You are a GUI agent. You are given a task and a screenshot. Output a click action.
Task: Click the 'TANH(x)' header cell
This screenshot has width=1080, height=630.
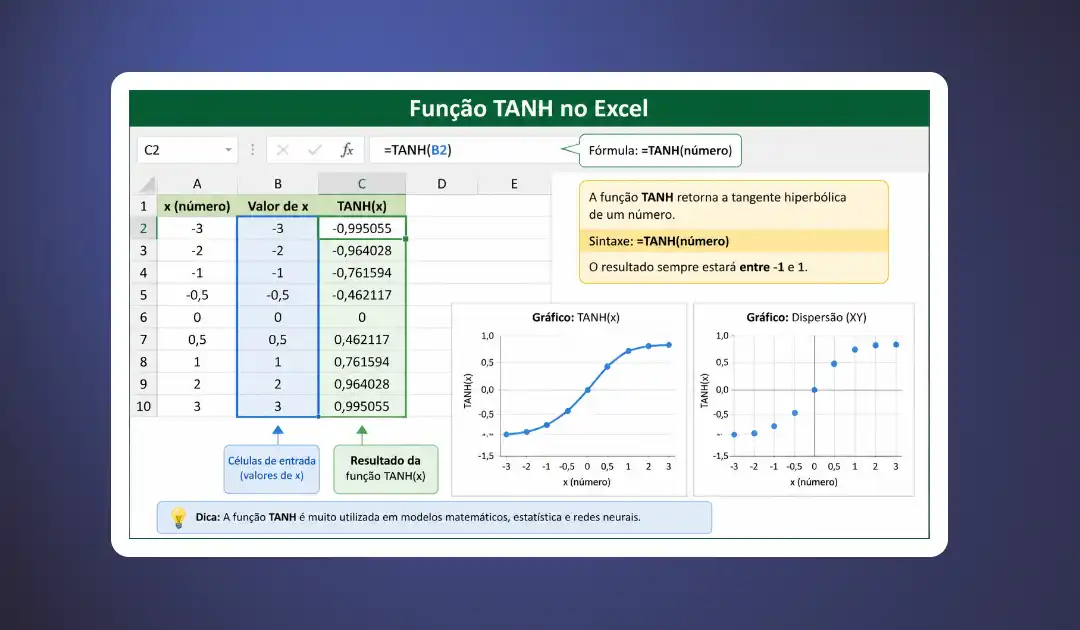coord(362,206)
